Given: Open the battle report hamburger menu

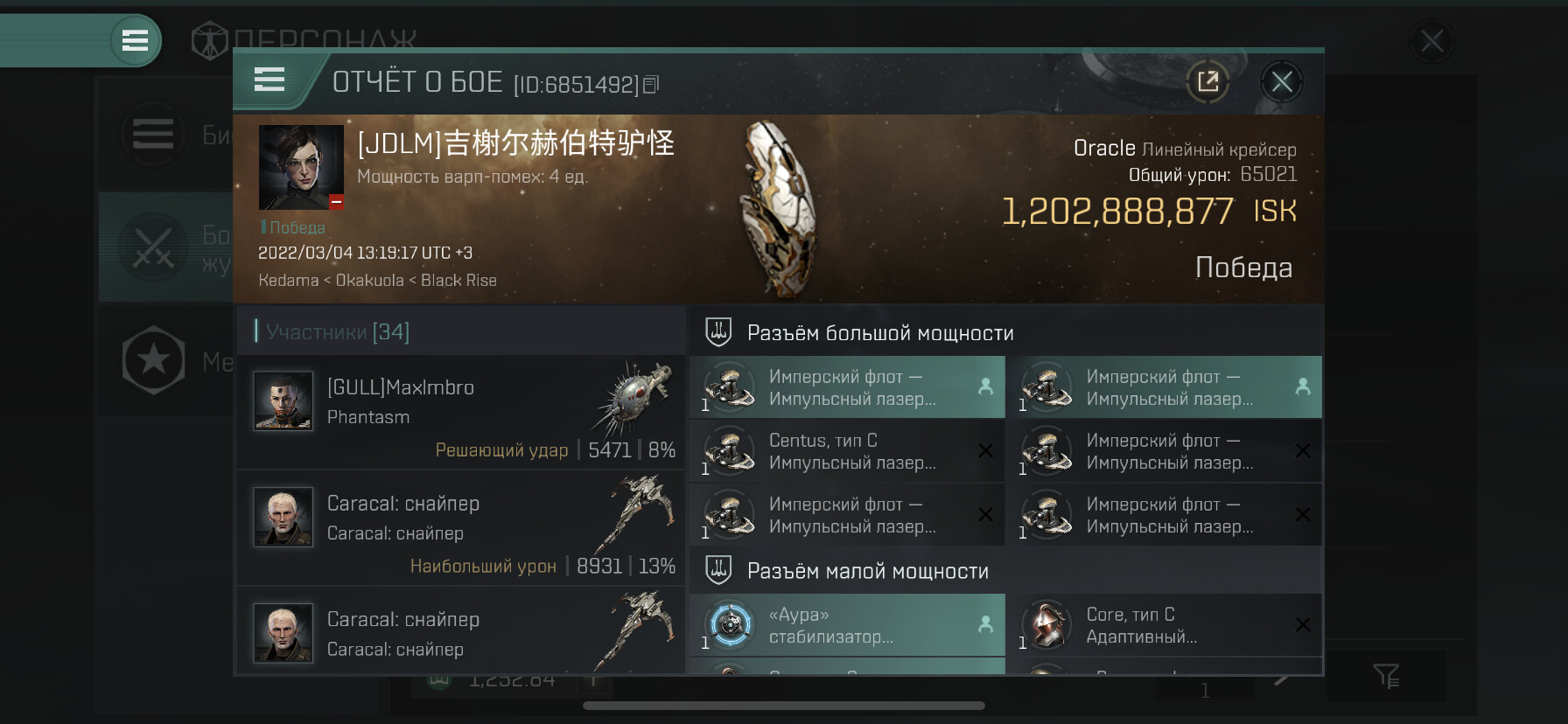Looking at the screenshot, I should pyautogui.click(x=269, y=80).
